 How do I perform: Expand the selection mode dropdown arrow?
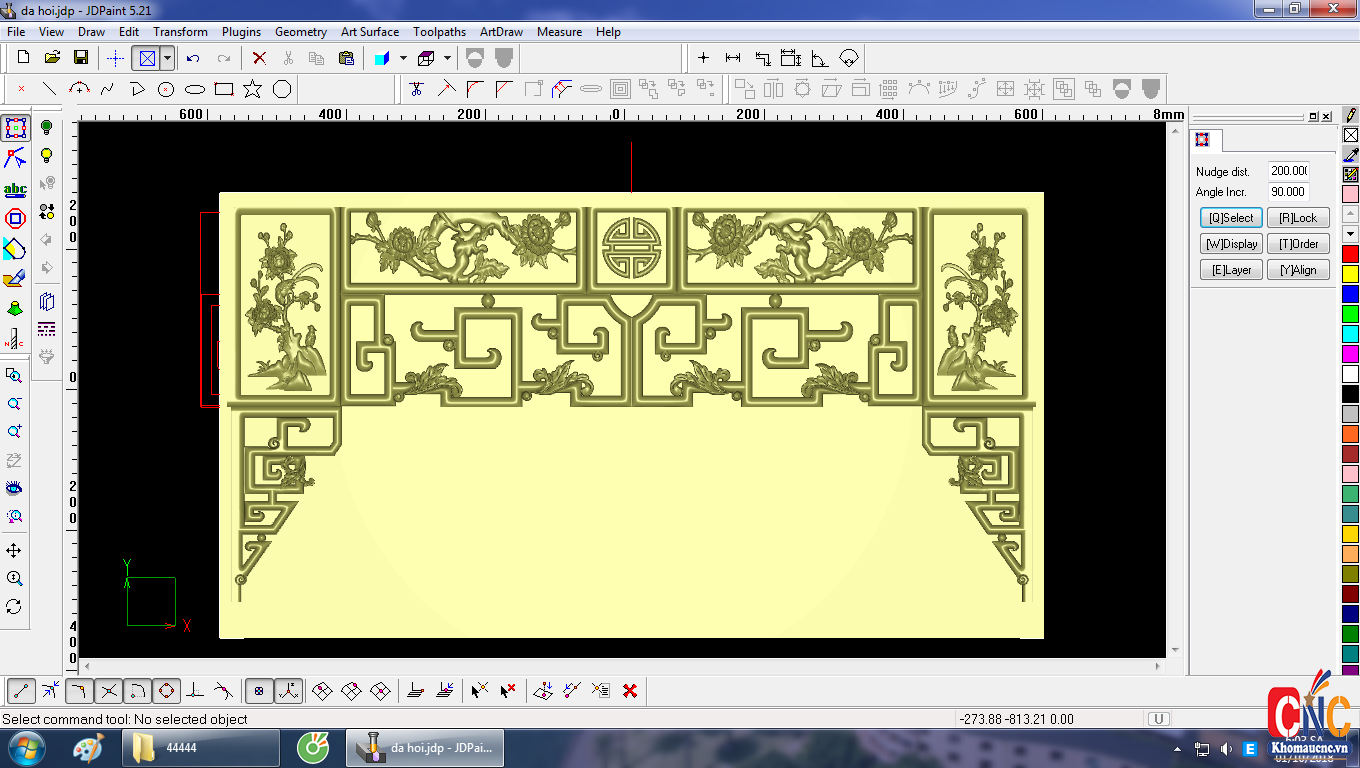tap(167, 58)
